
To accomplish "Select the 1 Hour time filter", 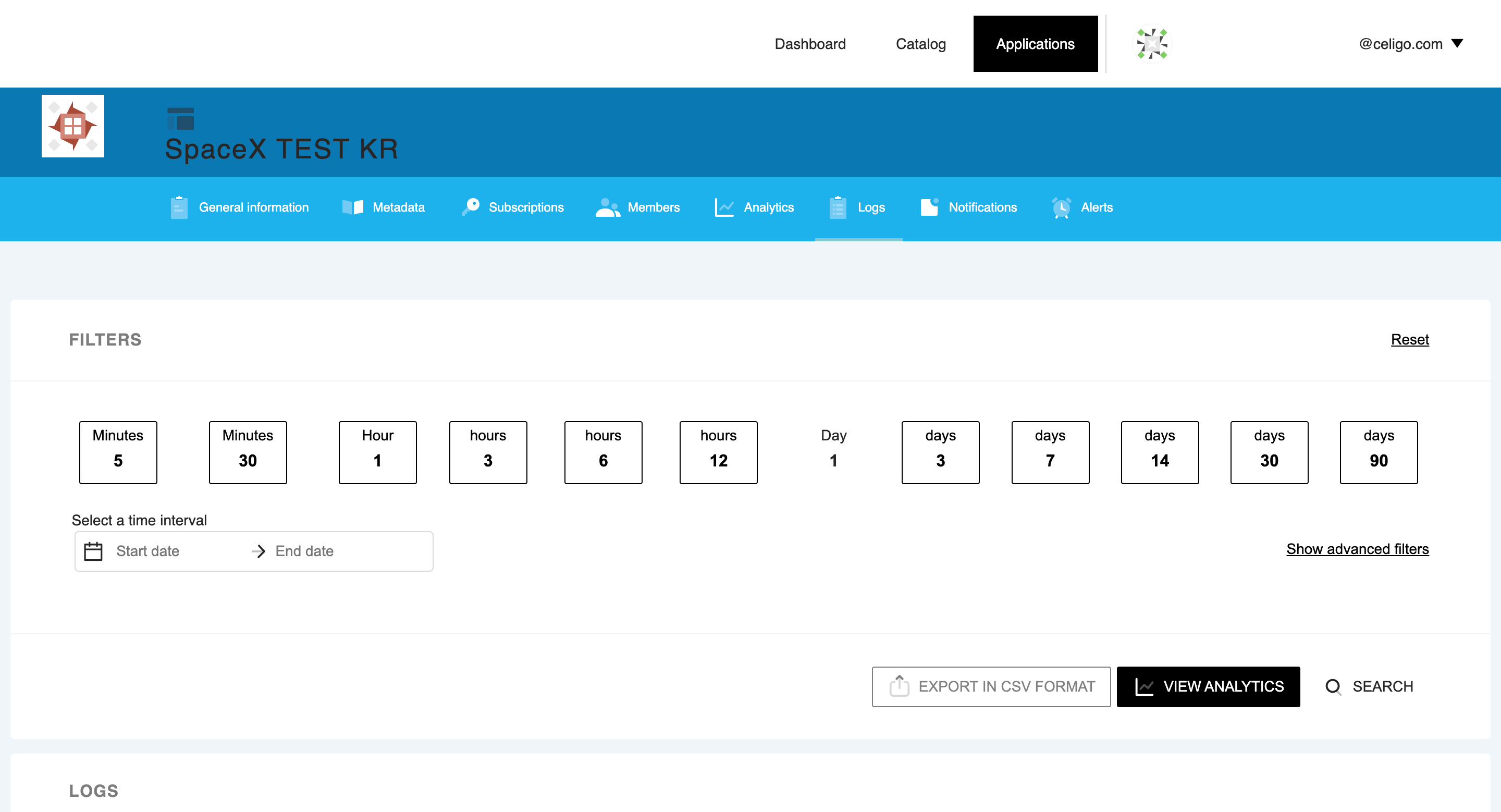I will pyautogui.click(x=377, y=452).
